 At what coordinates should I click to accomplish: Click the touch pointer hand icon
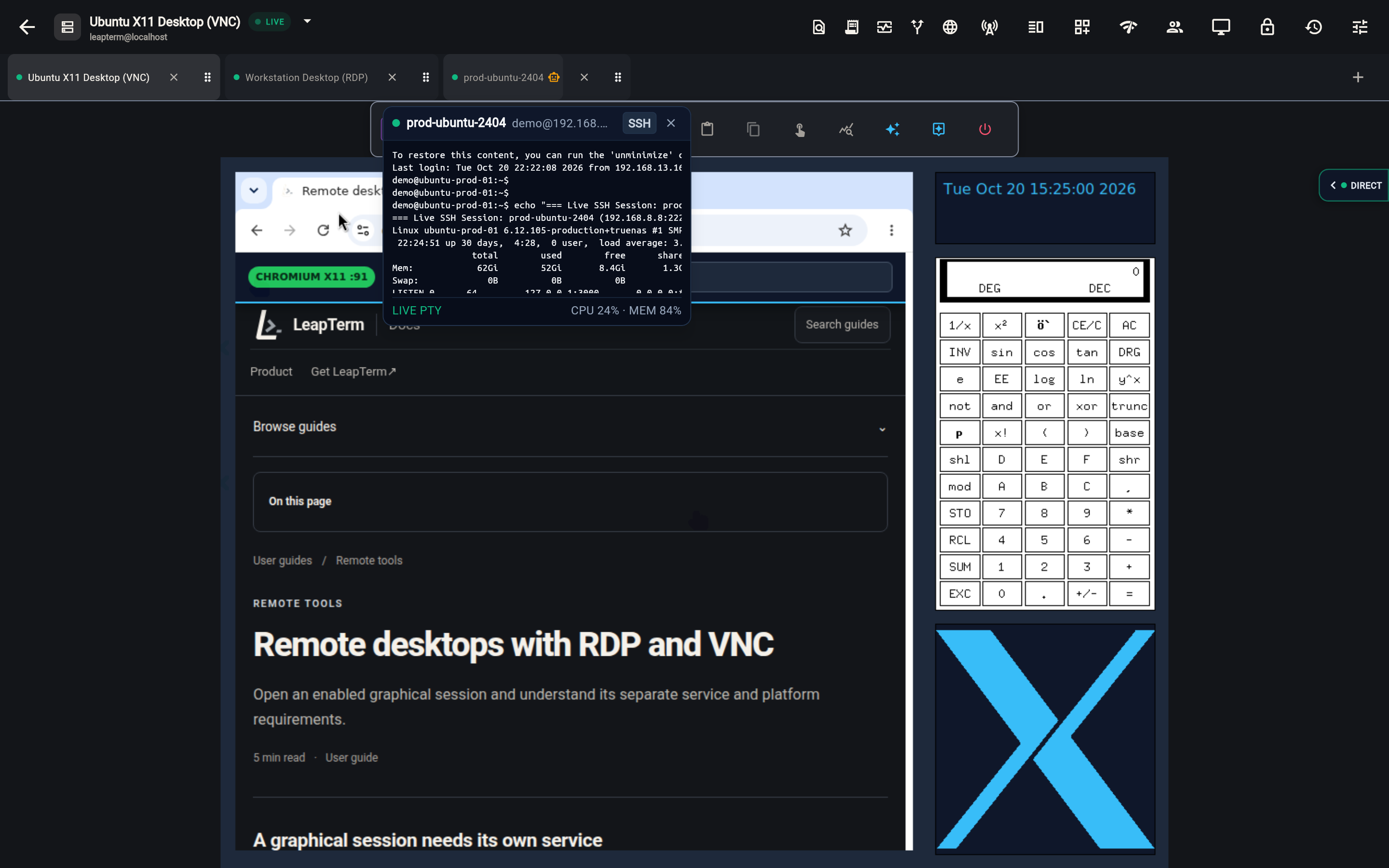point(800,129)
